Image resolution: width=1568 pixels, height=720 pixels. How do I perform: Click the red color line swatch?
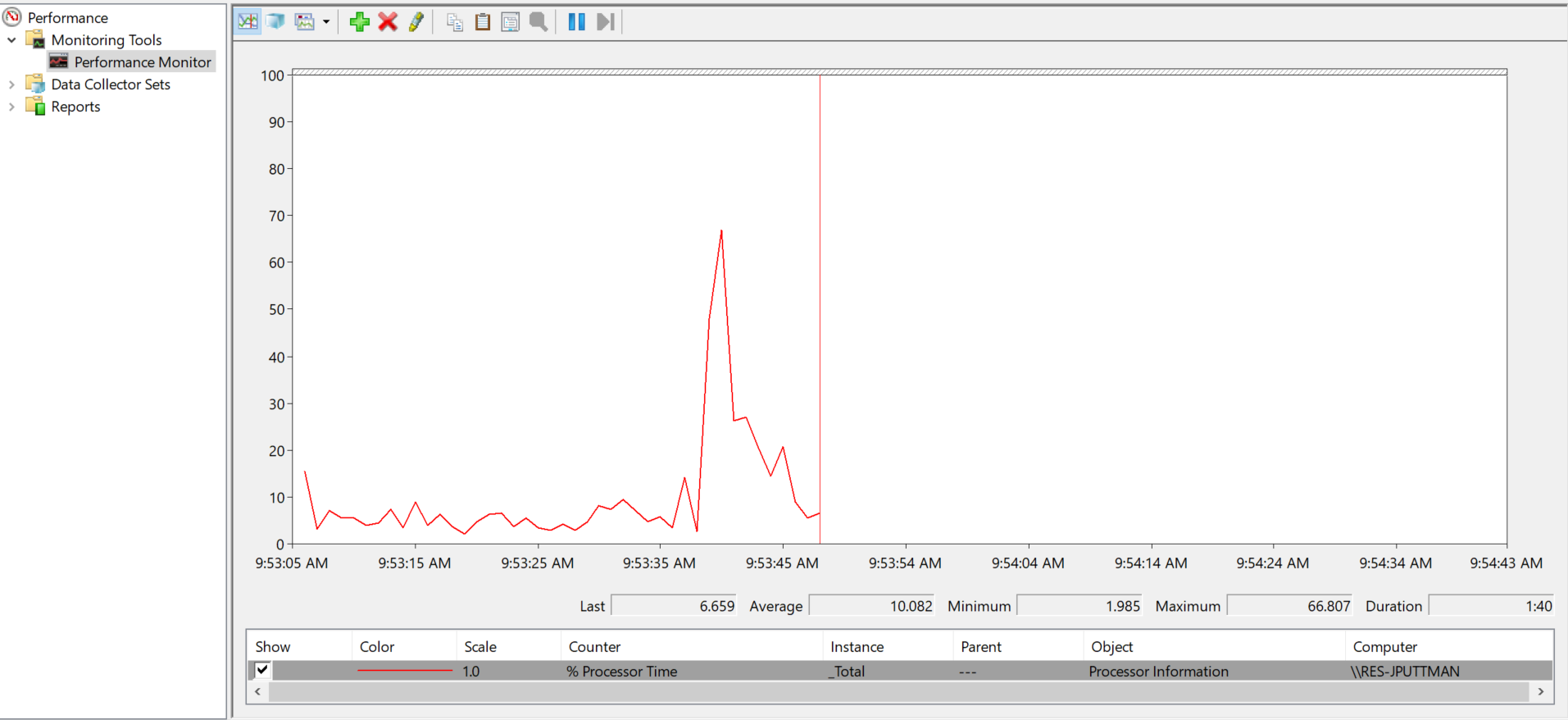(x=404, y=671)
